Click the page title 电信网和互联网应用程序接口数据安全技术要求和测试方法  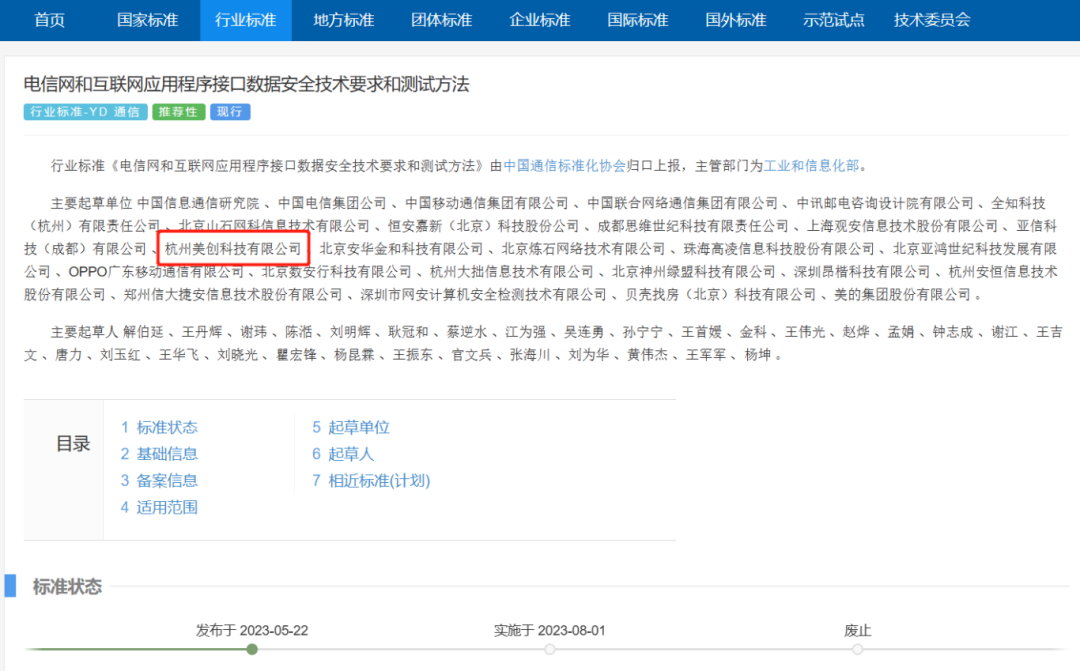(x=247, y=84)
